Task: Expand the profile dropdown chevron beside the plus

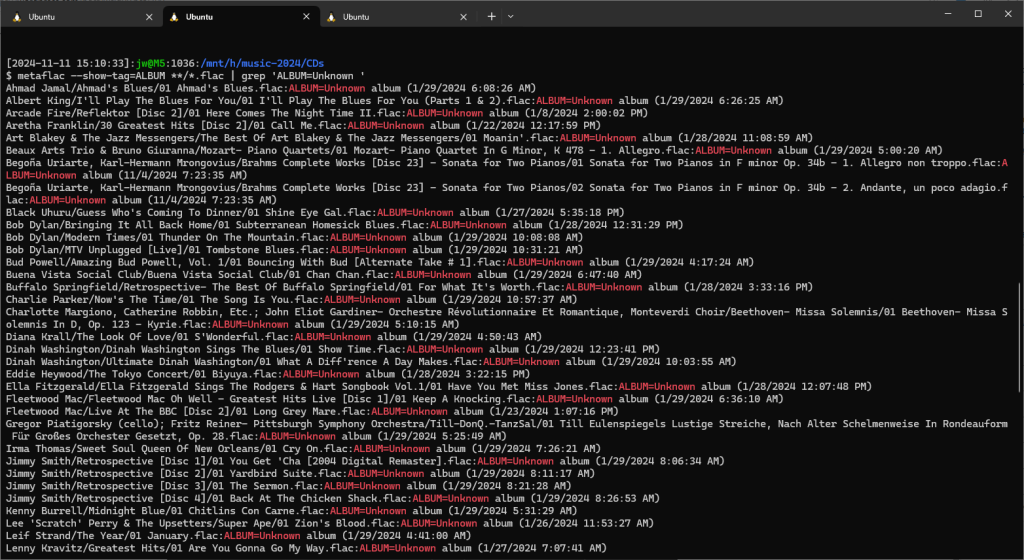Action: tap(511, 17)
